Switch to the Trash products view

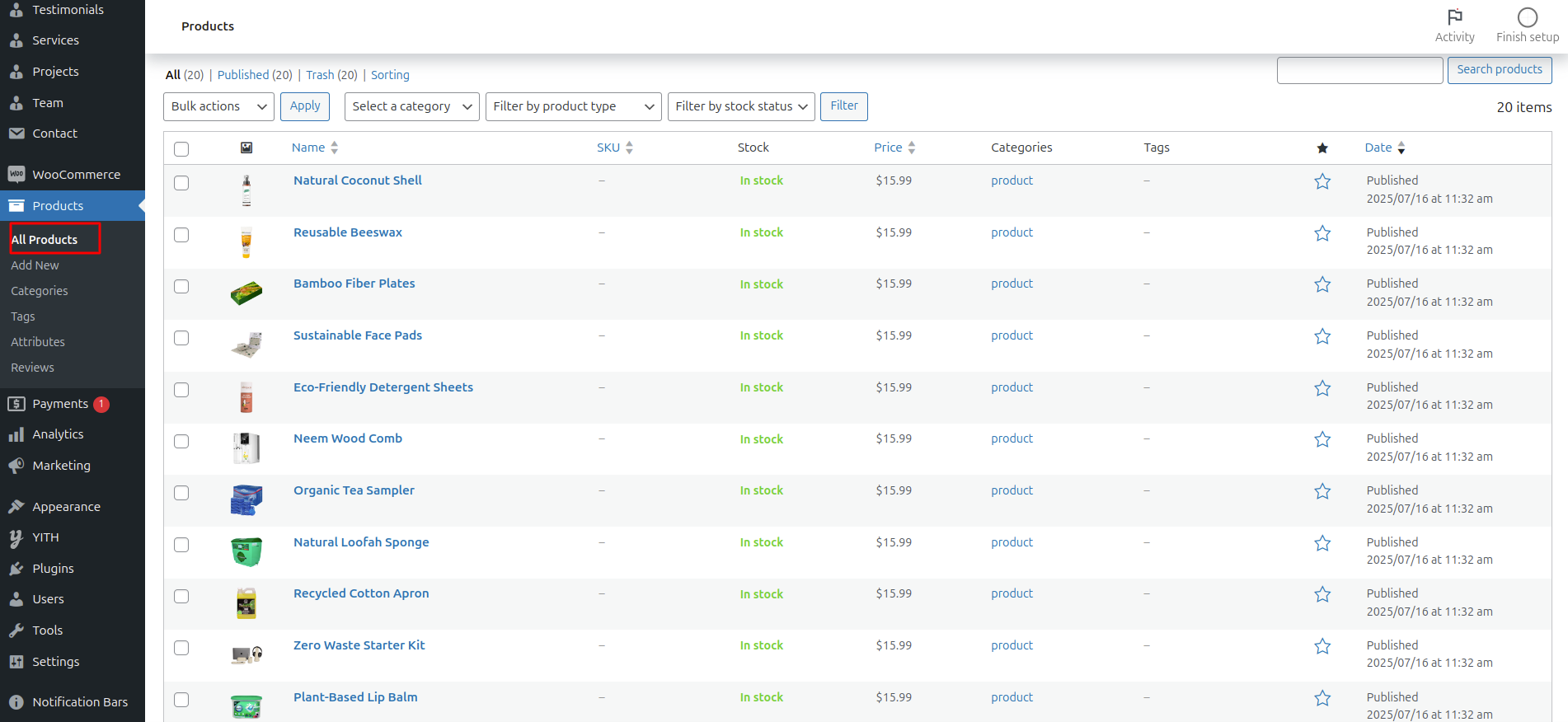click(x=320, y=75)
